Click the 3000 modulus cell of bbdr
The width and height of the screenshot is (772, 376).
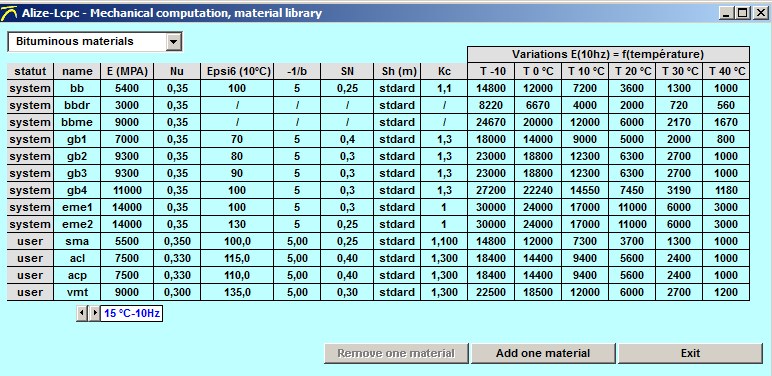tap(127, 105)
